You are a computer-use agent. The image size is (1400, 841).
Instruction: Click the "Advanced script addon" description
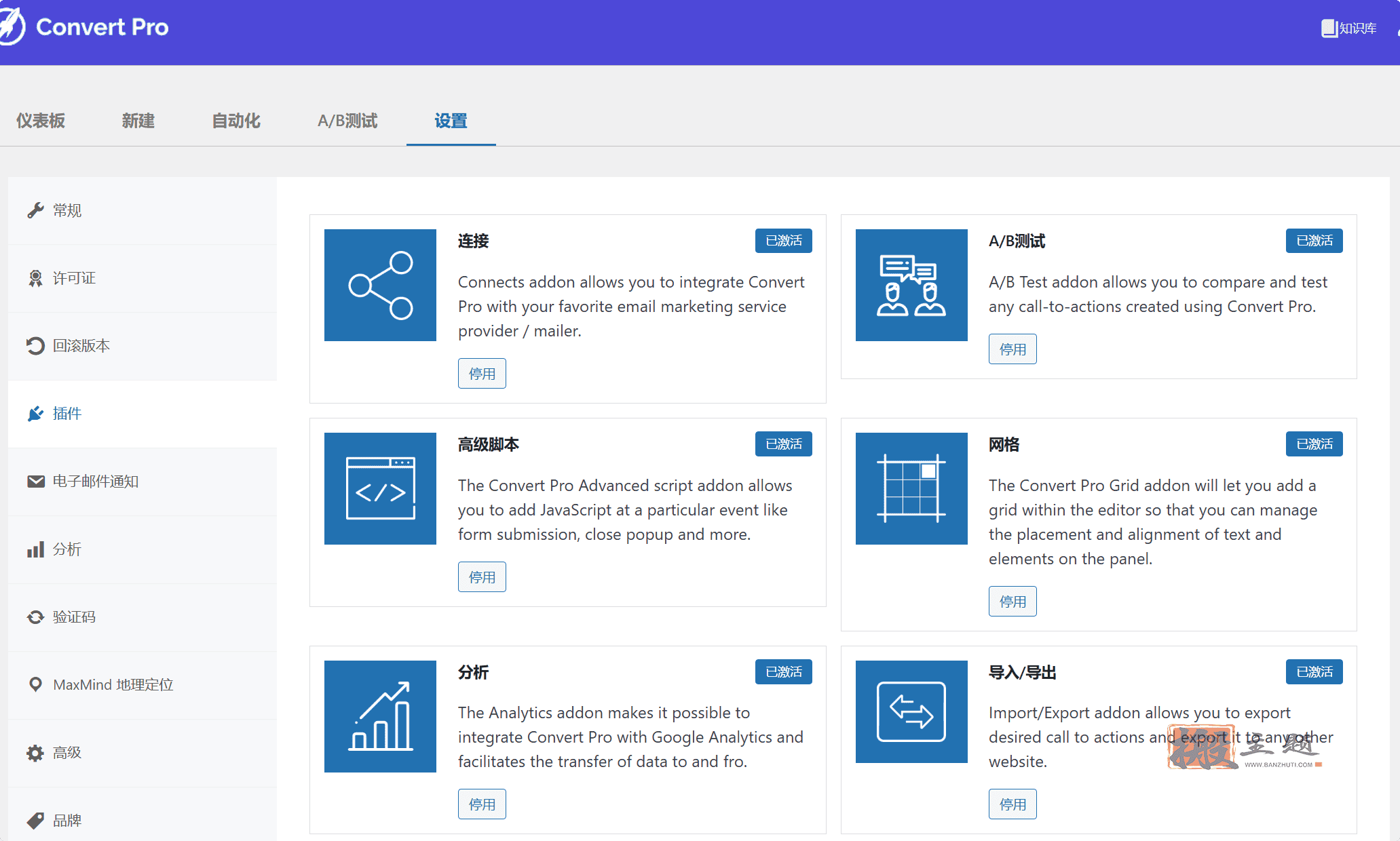[x=626, y=510]
